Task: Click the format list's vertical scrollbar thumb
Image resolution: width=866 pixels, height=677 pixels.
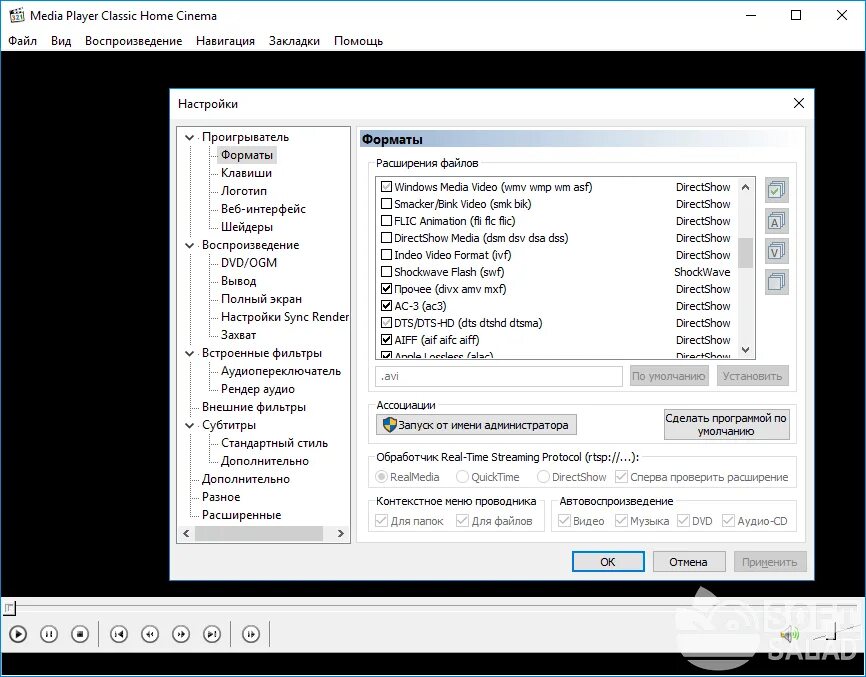Action: [746, 253]
